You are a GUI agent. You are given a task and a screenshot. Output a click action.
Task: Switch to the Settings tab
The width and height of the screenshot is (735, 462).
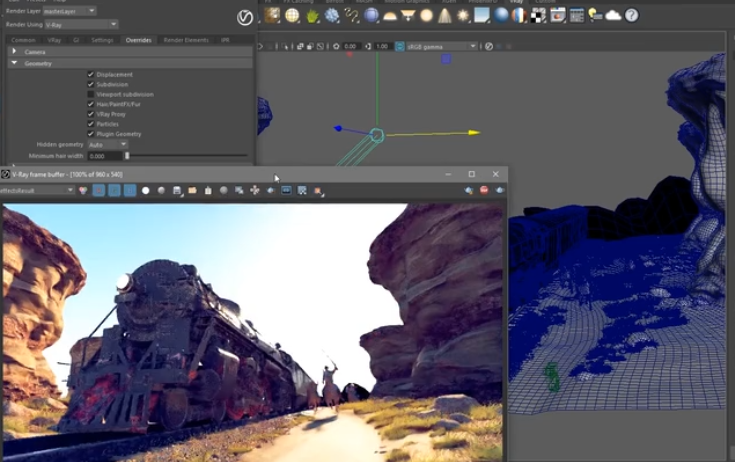pyautogui.click(x=102, y=40)
